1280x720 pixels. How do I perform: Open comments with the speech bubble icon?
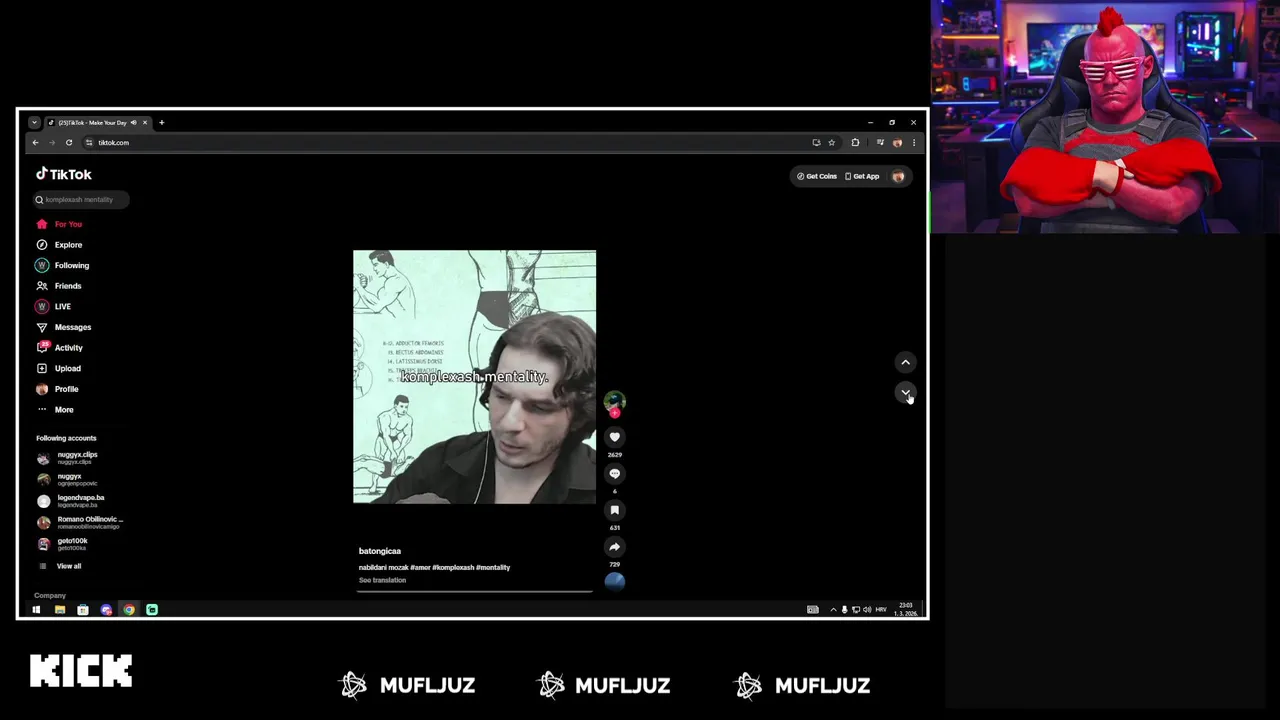point(615,474)
